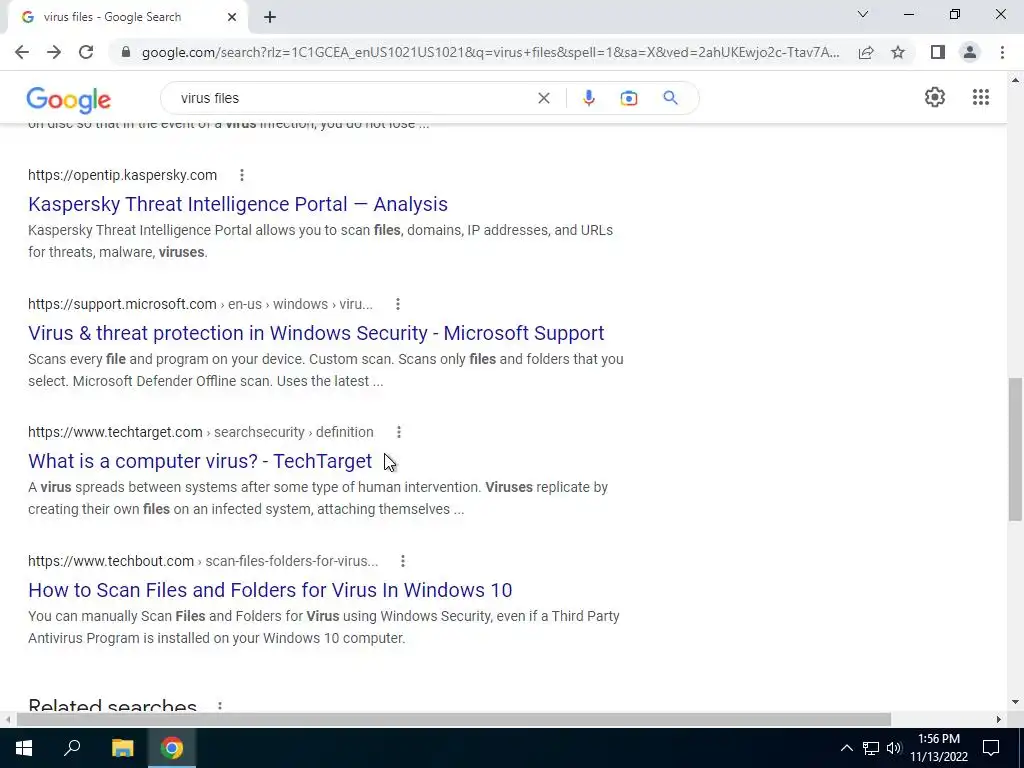Viewport: 1024px width, 768px height.
Task: Open Windows notification center
Action: coord(991,748)
